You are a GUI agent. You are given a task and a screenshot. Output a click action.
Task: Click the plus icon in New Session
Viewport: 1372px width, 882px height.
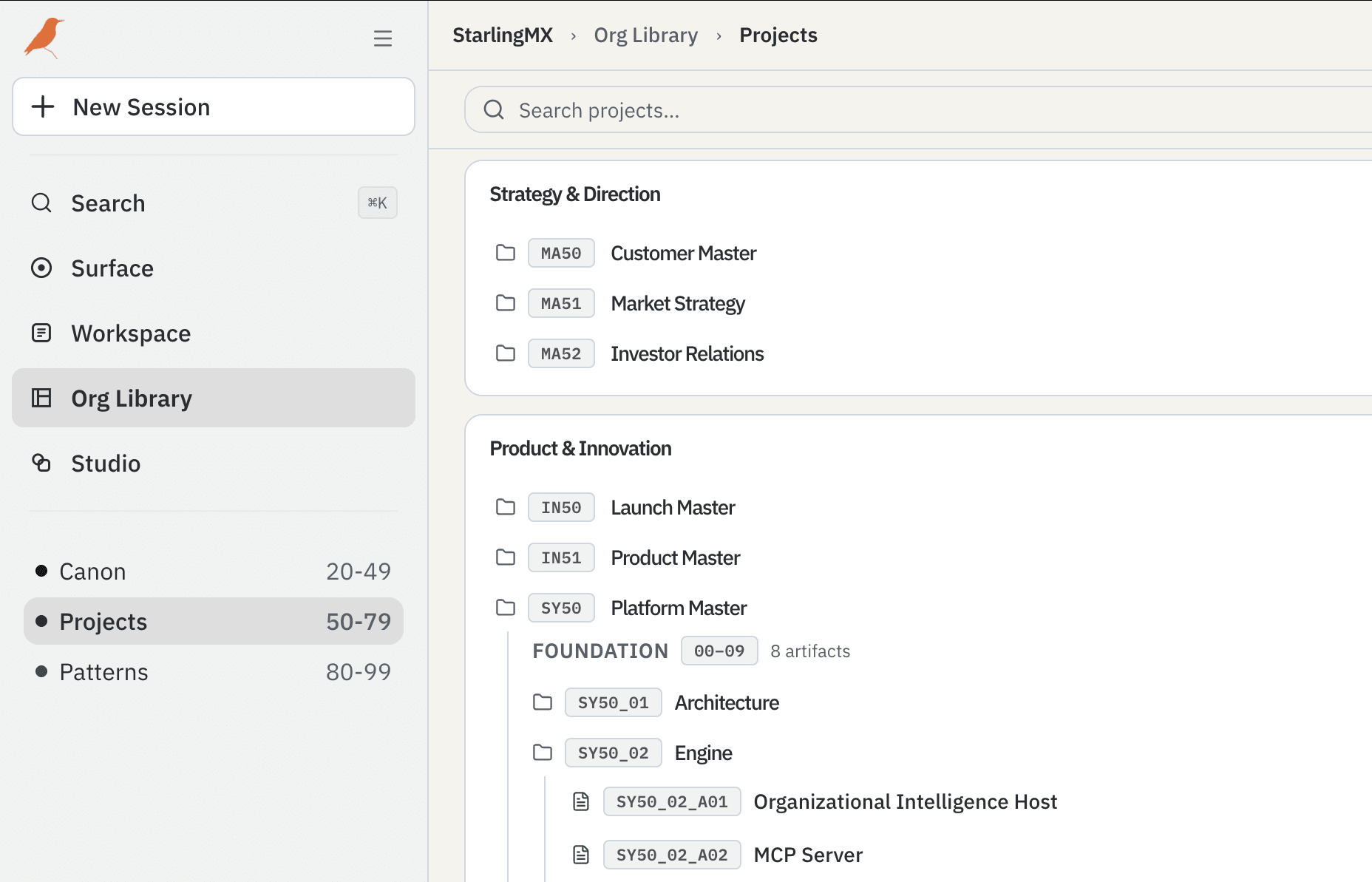[x=43, y=106]
